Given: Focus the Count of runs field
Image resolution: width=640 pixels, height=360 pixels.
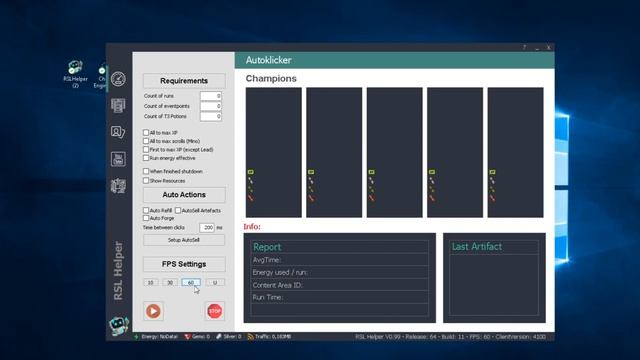Looking at the screenshot, I should [x=211, y=96].
